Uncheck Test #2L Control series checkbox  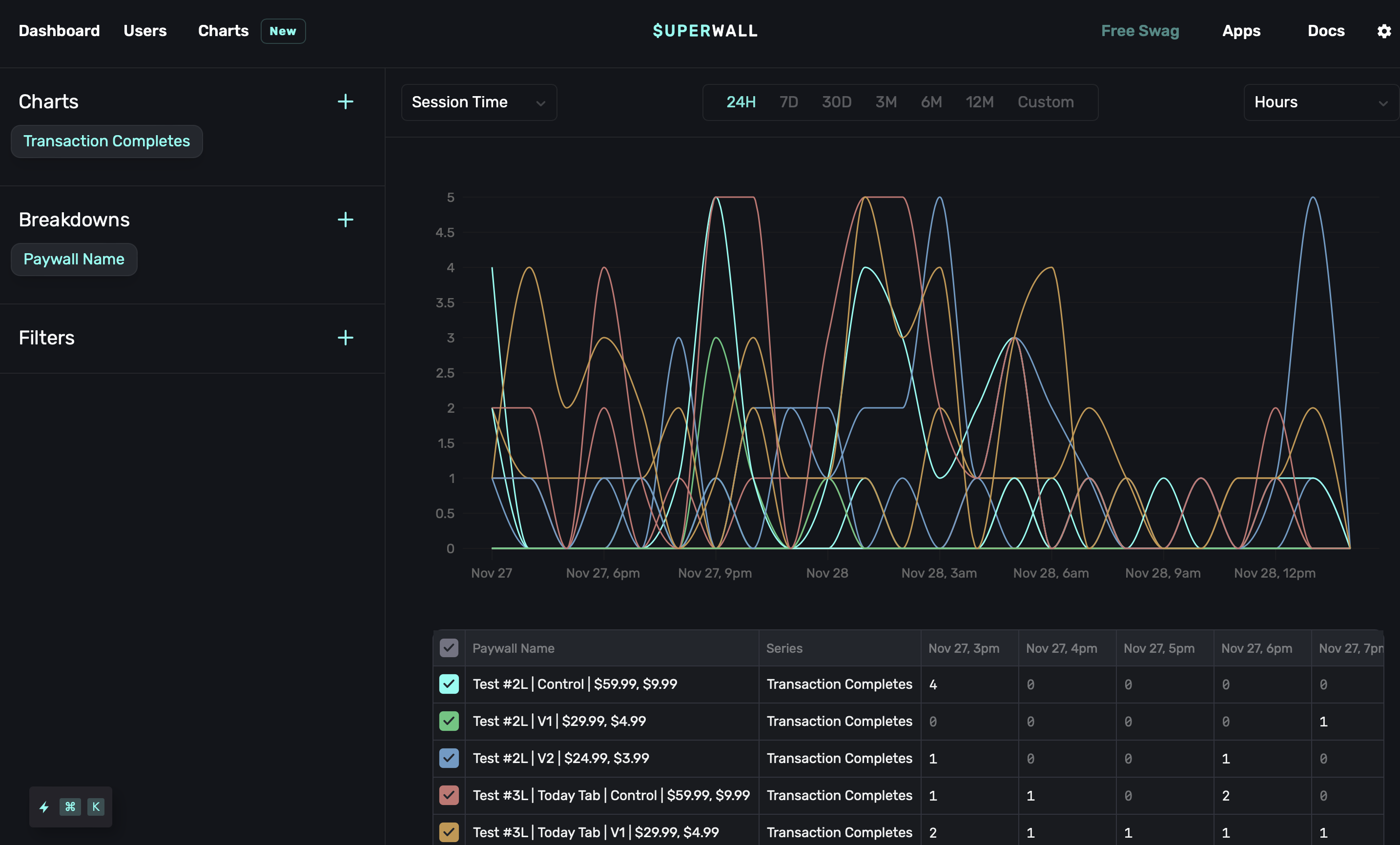[x=449, y=684]
